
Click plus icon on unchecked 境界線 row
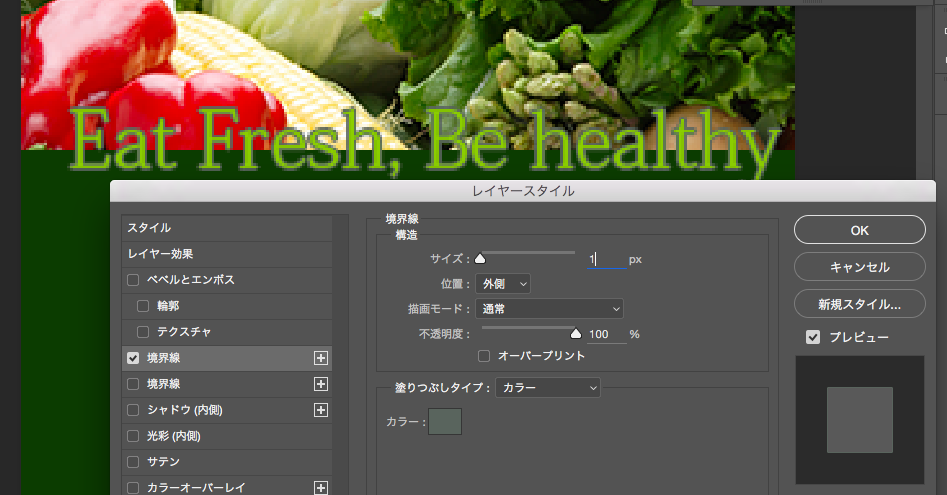321,384
